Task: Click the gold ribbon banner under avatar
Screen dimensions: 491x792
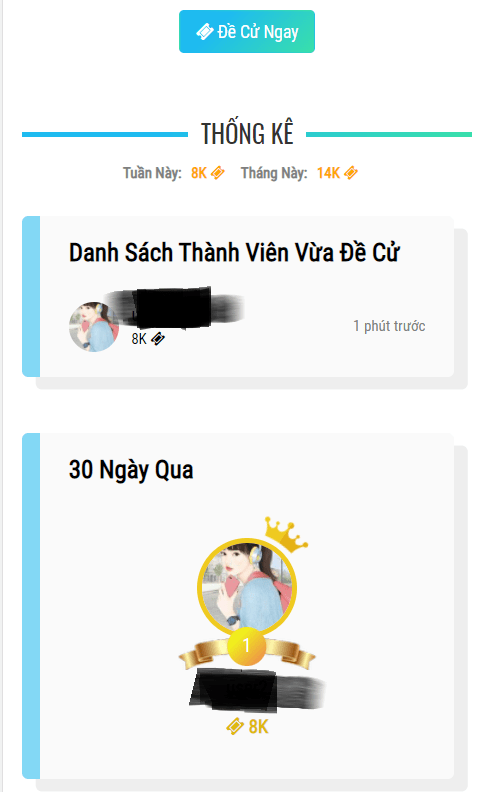Action: [x=247, y=652]
